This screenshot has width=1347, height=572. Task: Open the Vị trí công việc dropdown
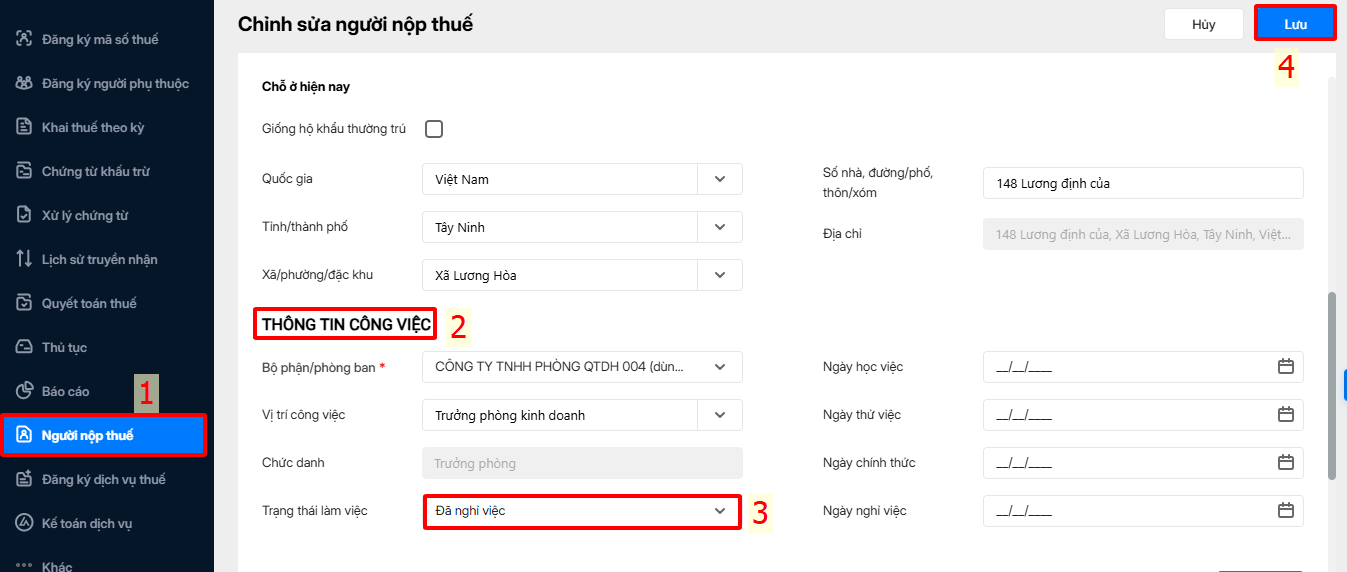pyautogui.click(x=720, y=415)
